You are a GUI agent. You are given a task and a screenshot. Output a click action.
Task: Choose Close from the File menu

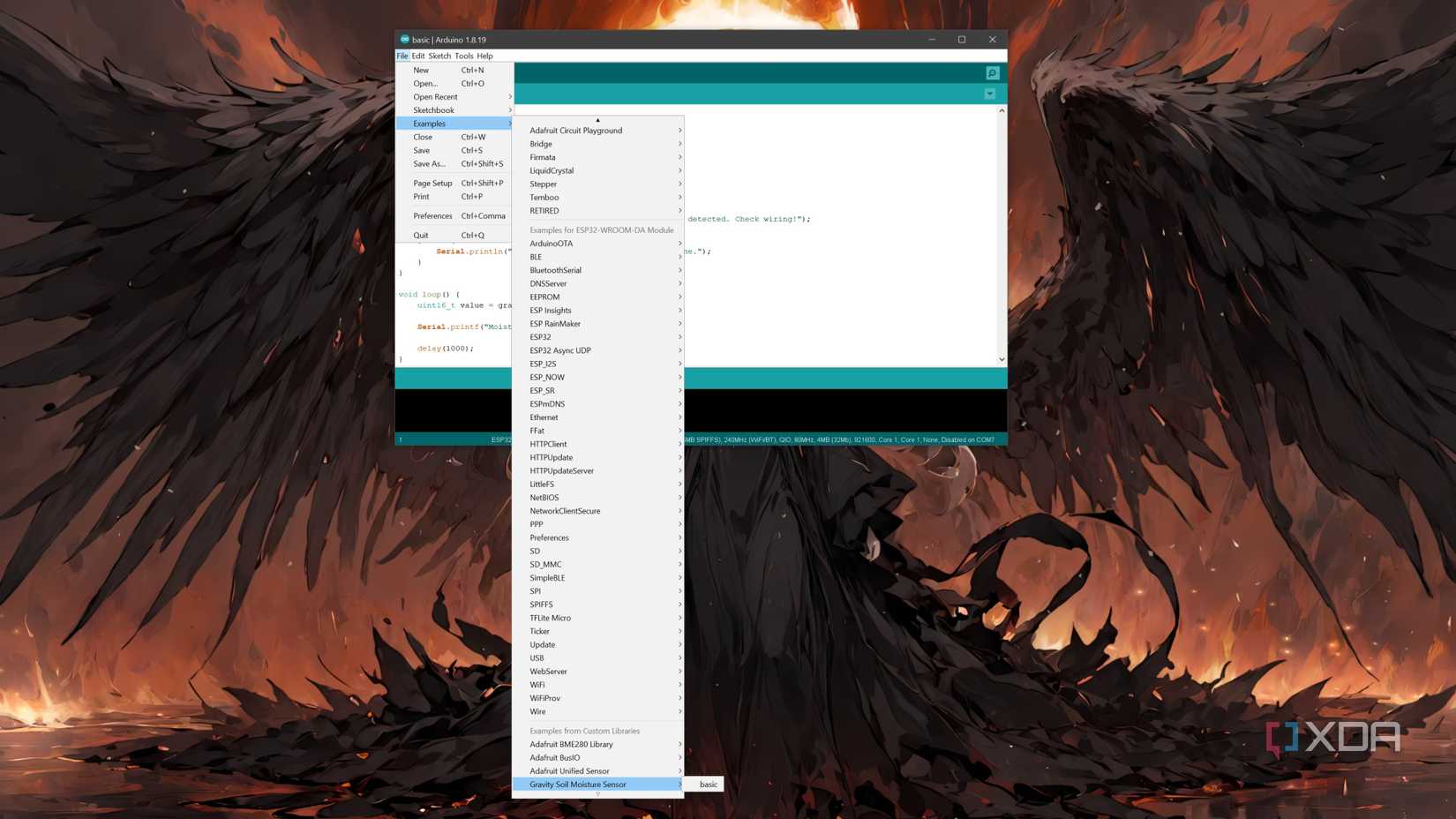click(454, 137)
